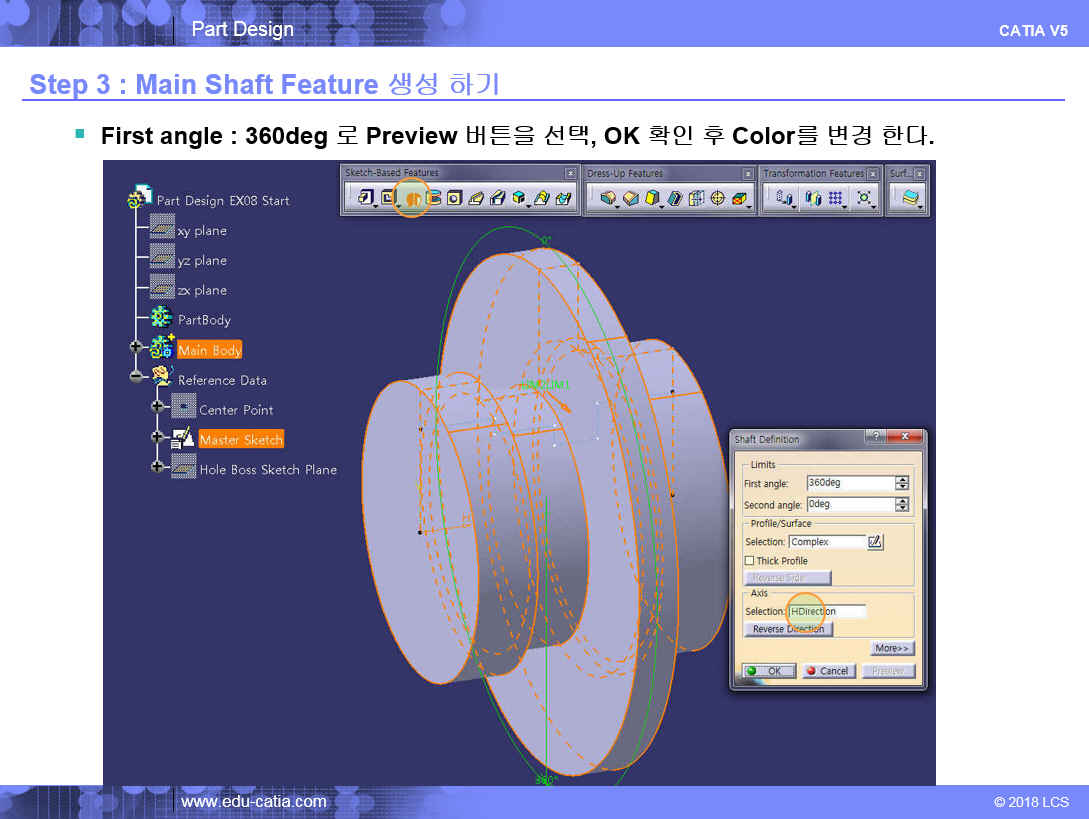1089x819 pixels.
Task: Select the Scaling tool
Action: (863, 198)
